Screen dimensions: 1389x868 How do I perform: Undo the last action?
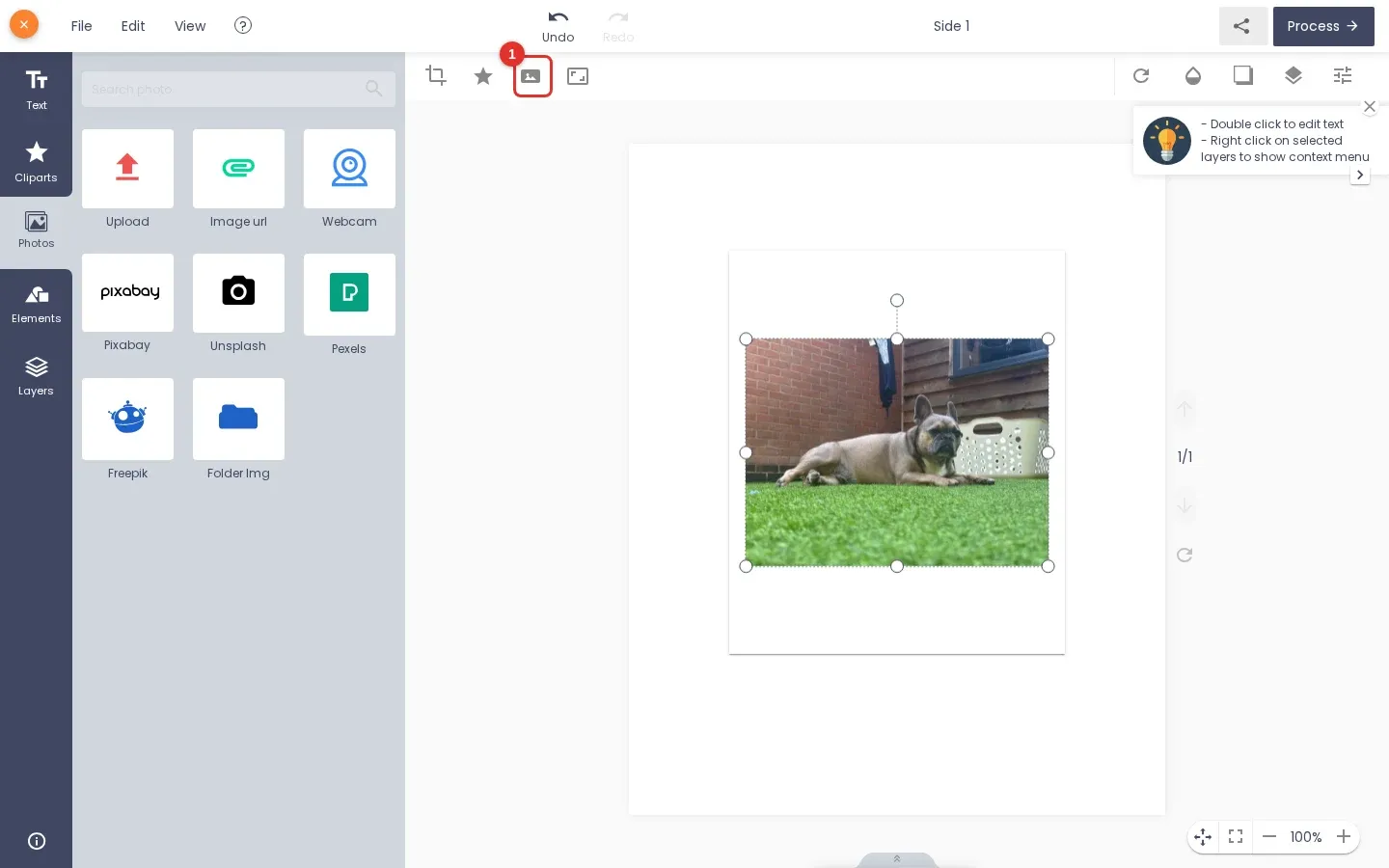tap(558, 26)
